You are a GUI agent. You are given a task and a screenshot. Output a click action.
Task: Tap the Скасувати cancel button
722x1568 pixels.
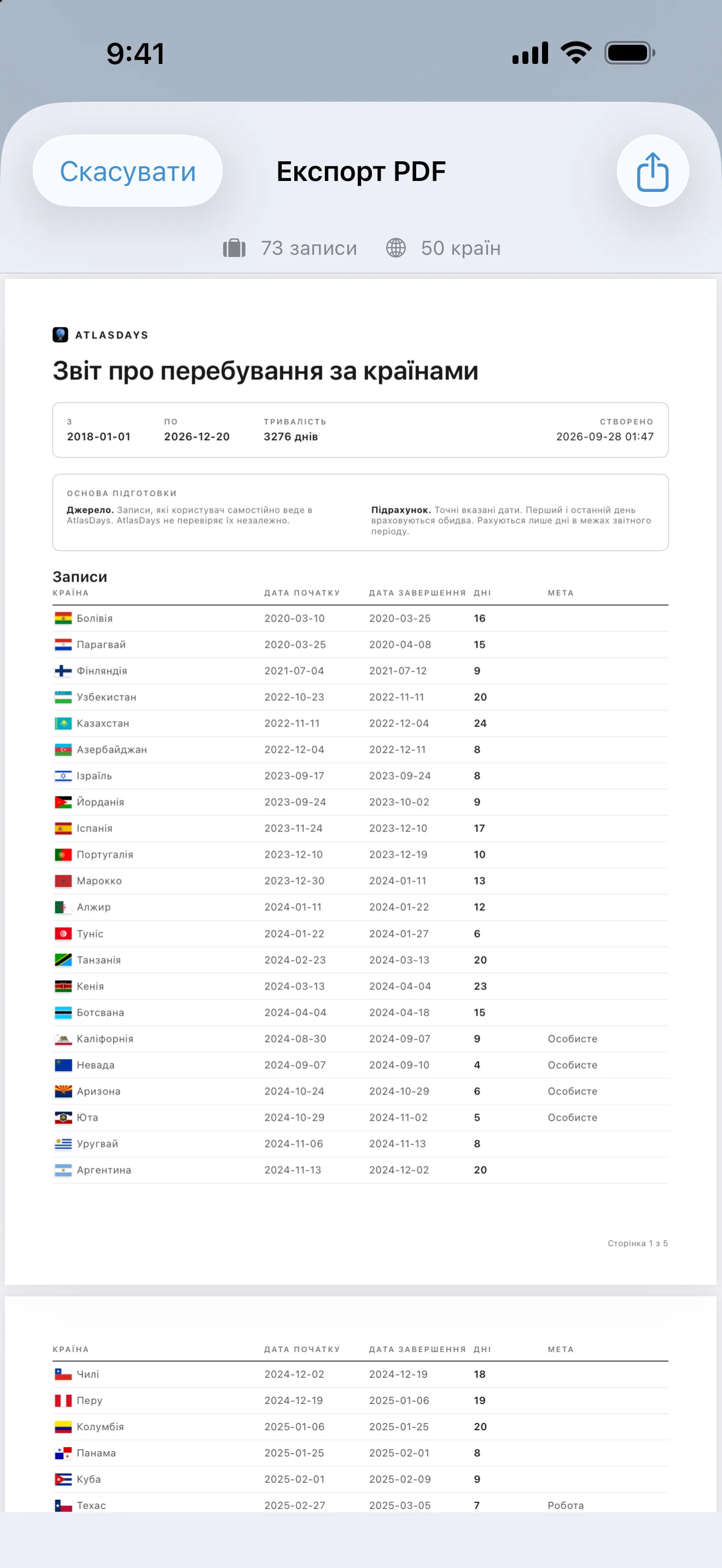(x=127, y=171)
